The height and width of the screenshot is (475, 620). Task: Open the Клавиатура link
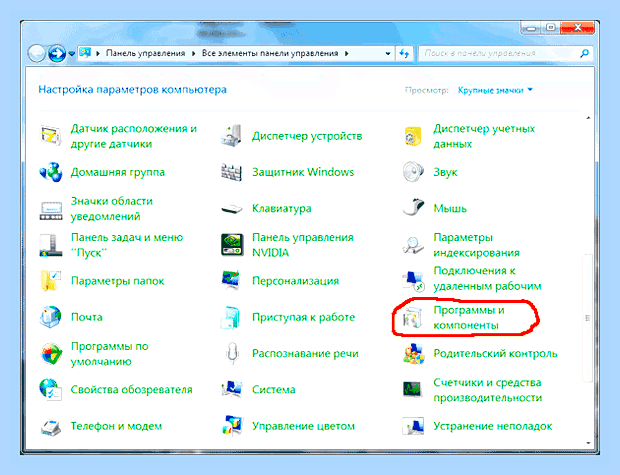pyautogui.click(x=282, y=209)
